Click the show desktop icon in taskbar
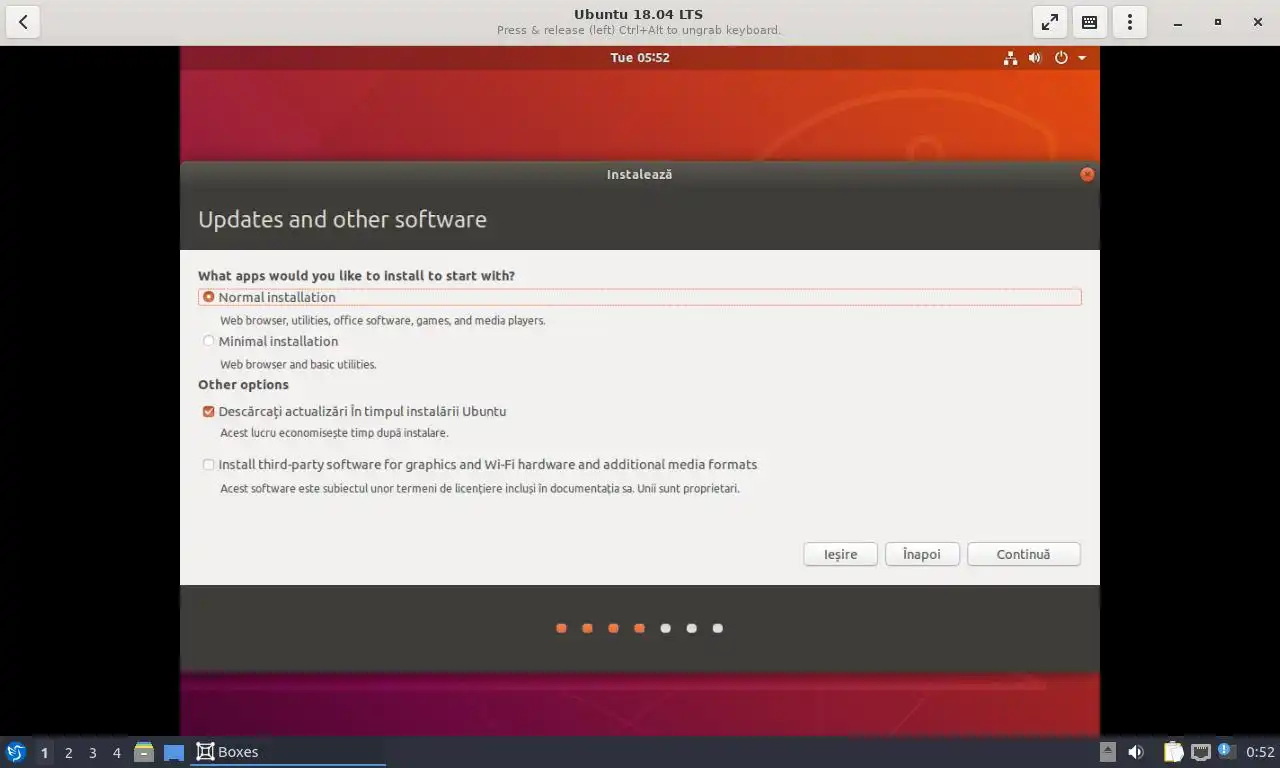 (174, 752)
